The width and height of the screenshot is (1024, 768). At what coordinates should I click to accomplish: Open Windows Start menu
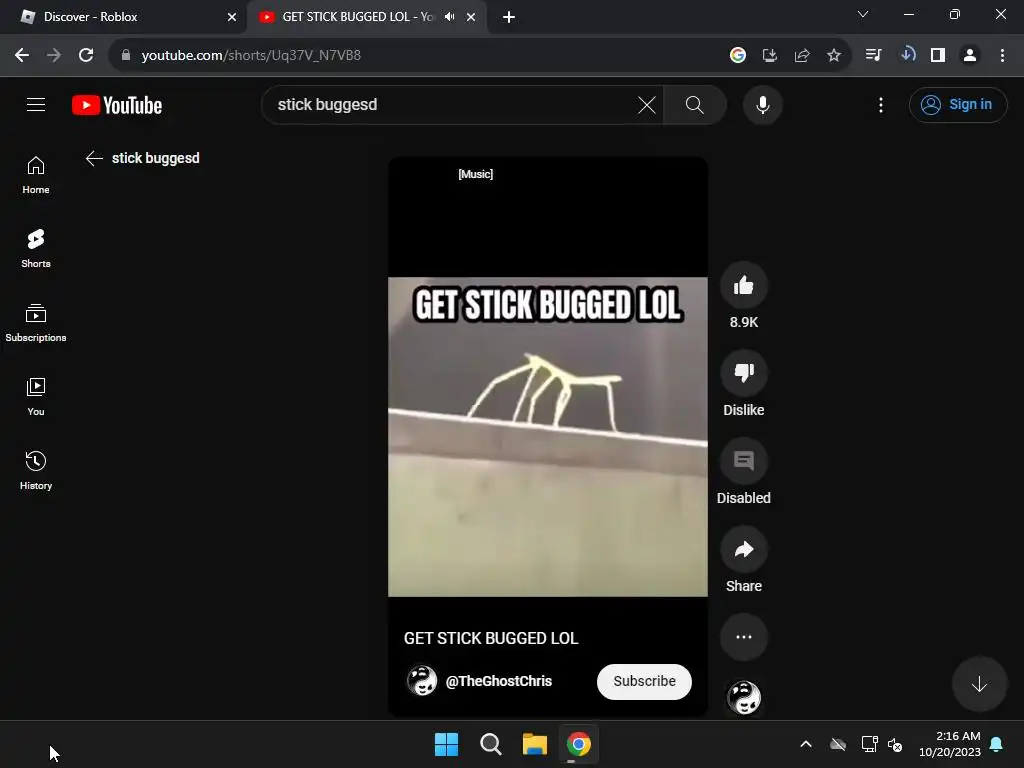(x=447, y=744)
